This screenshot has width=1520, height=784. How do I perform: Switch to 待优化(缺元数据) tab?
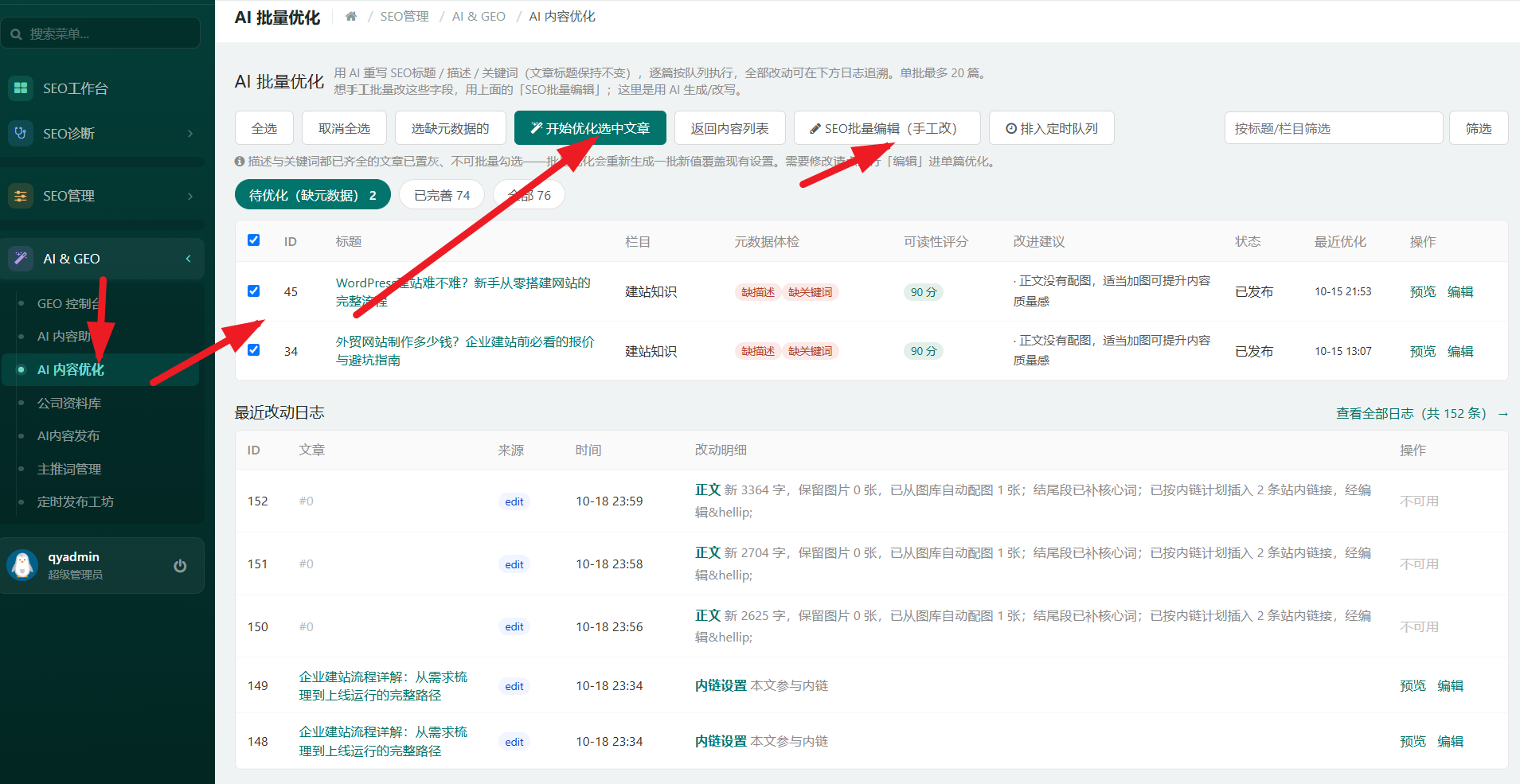point(313,195)
